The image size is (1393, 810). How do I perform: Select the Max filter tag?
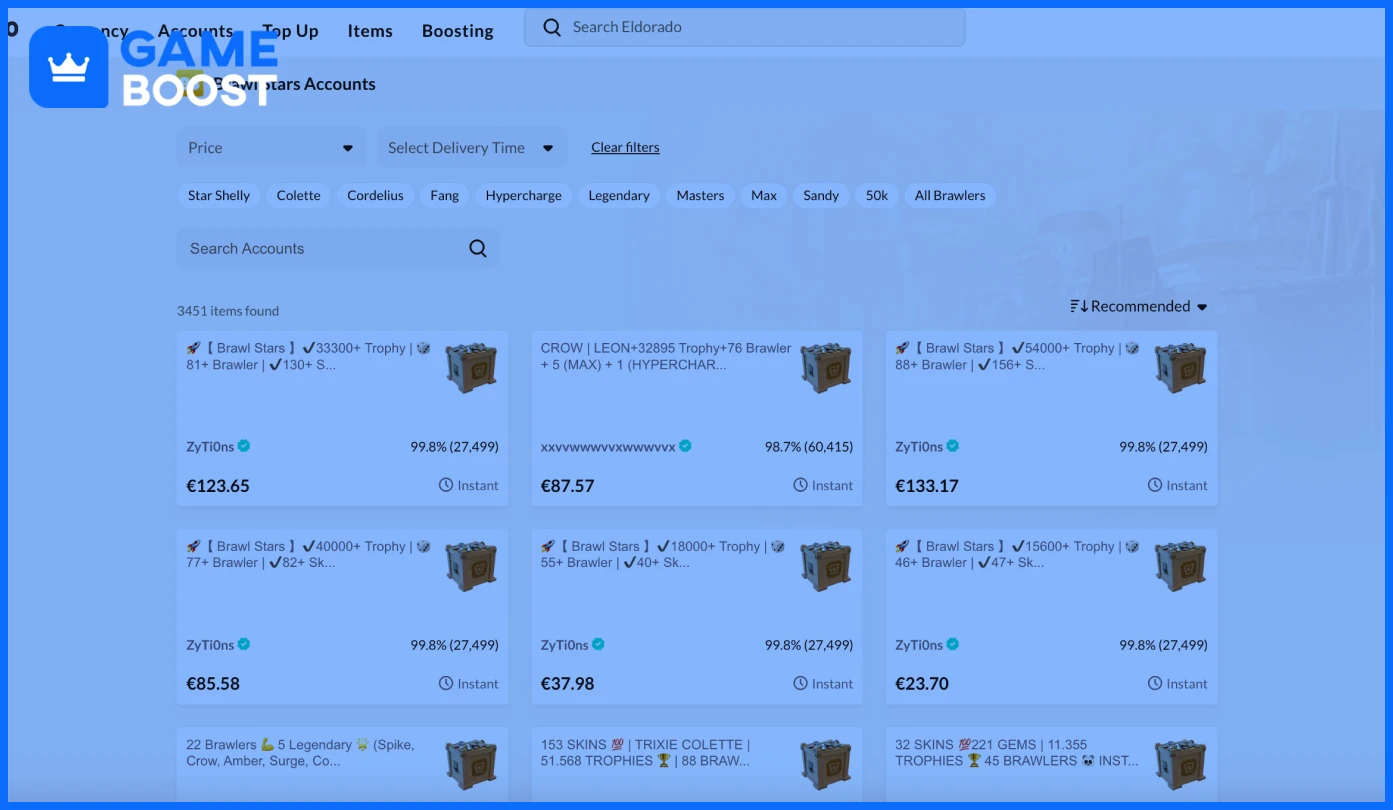point(764,195)
